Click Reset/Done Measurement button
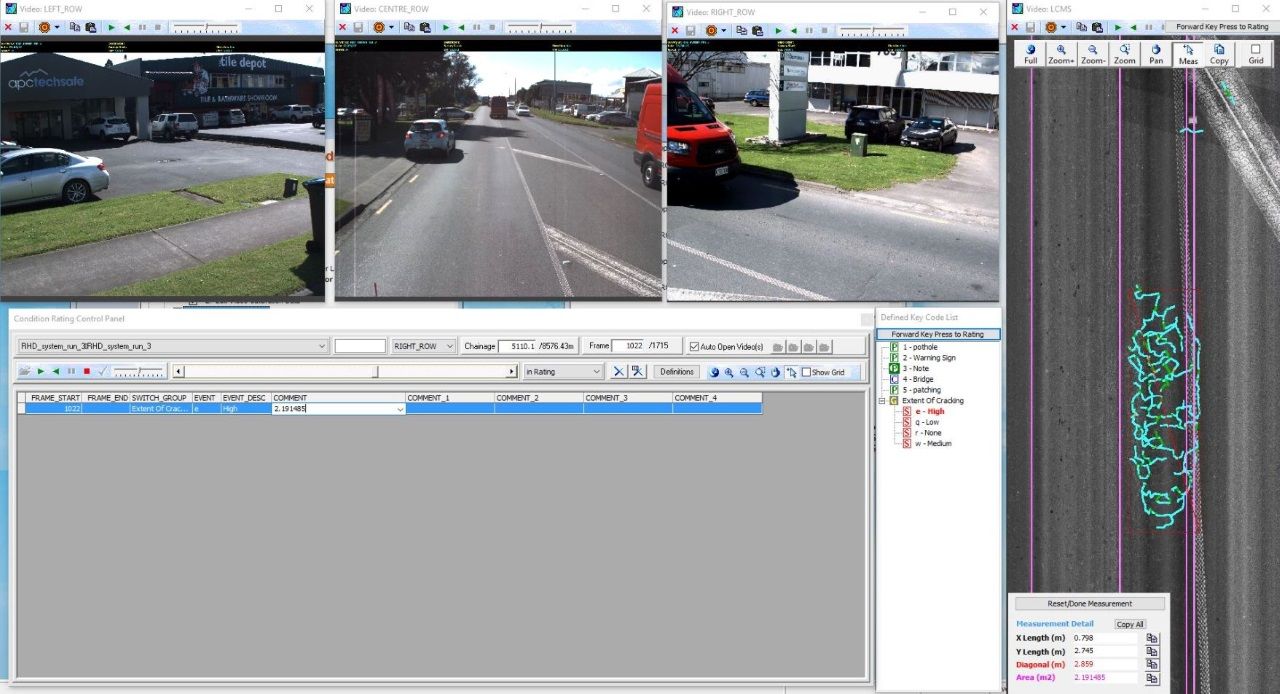The height and width of the screenshot is (694, 1280). [1090, 604]
